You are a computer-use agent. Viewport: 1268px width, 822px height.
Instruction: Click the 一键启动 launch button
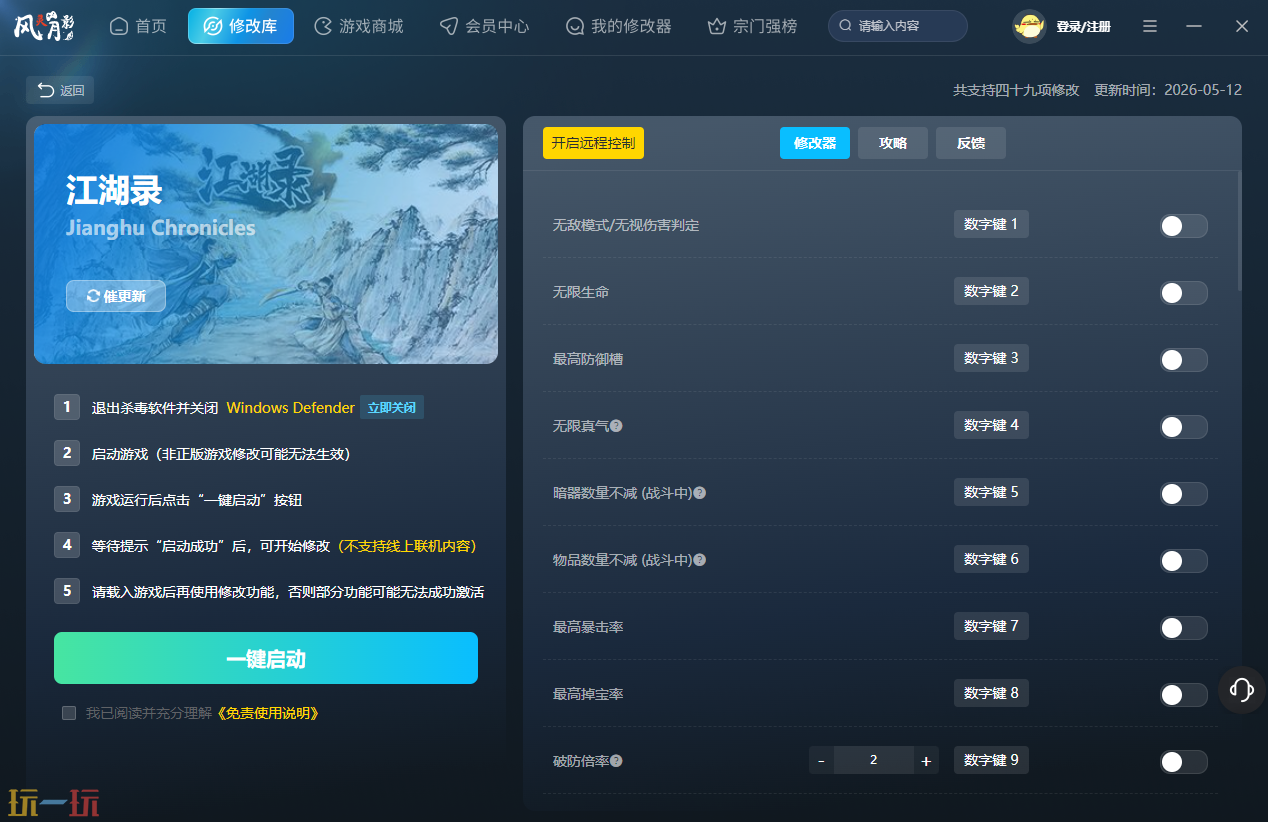[266, 659]
